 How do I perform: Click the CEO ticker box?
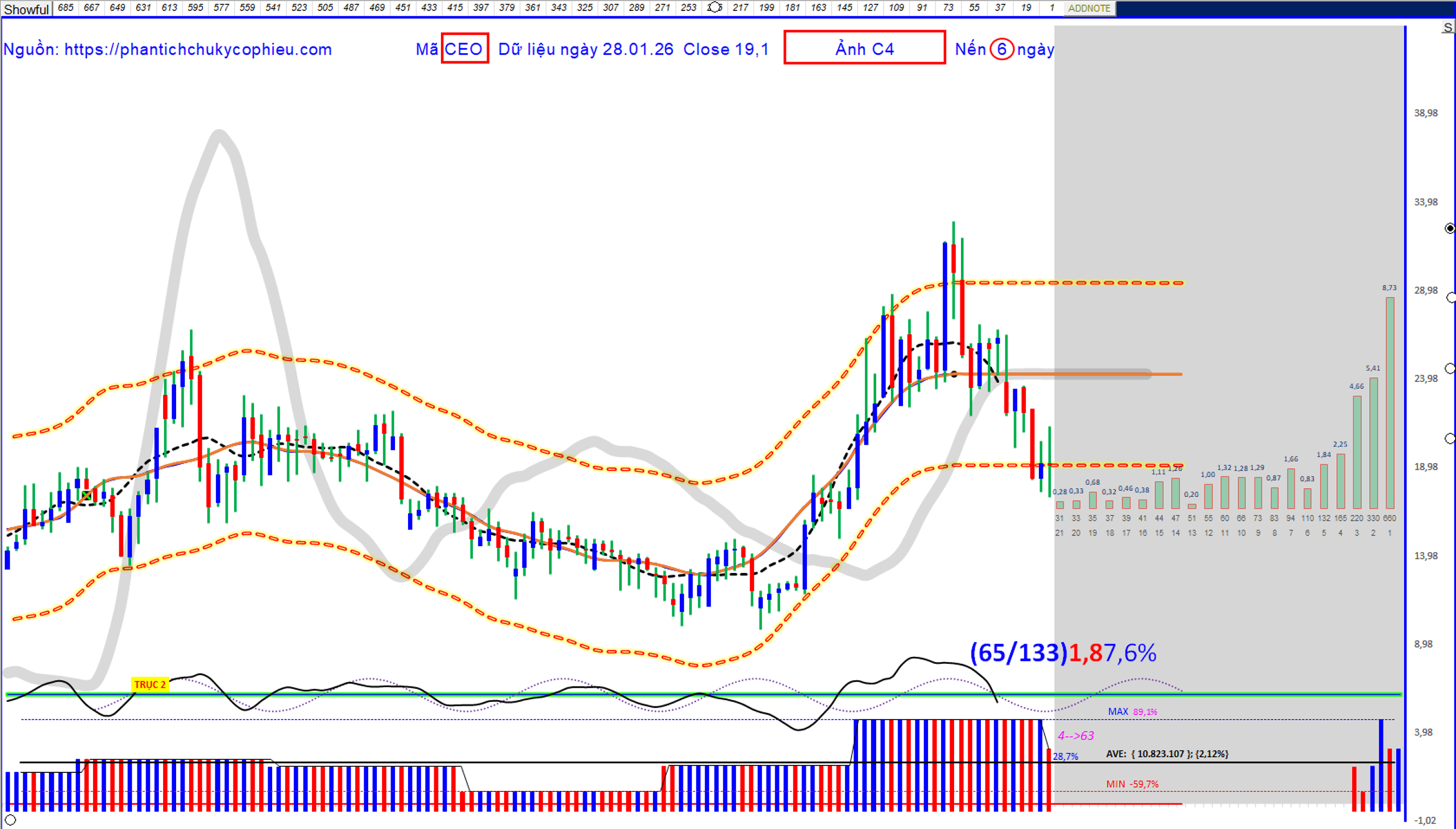tap(464, 49)
